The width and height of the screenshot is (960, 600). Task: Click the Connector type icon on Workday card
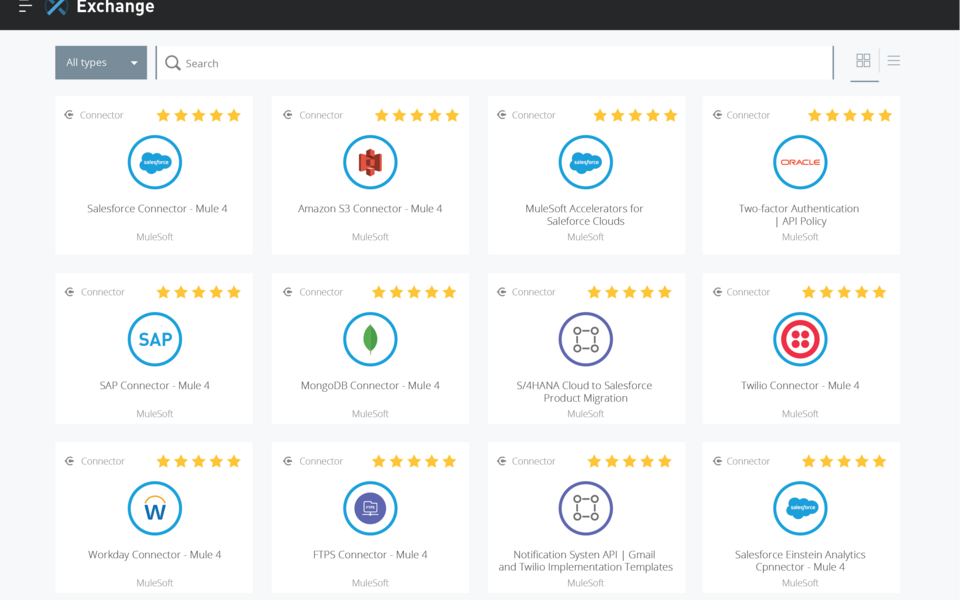point(69,461)
